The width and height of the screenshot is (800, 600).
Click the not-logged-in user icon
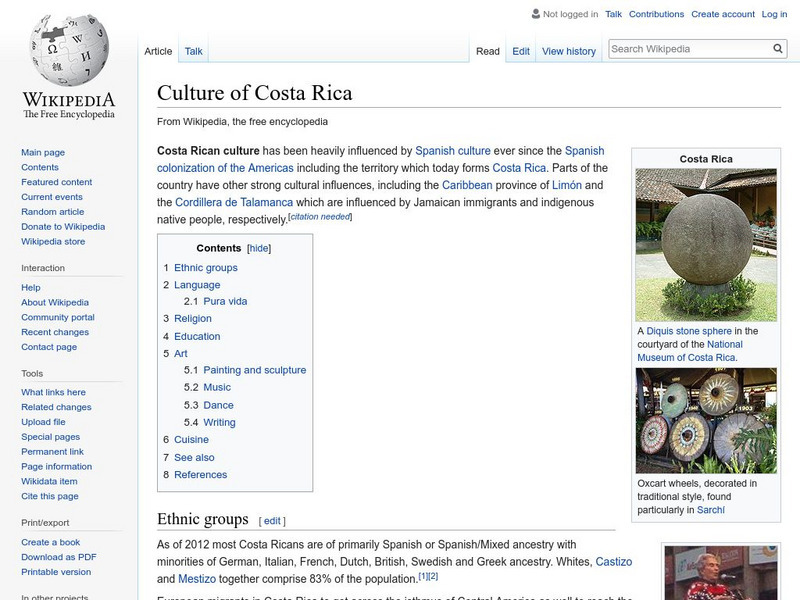[535, 14]
